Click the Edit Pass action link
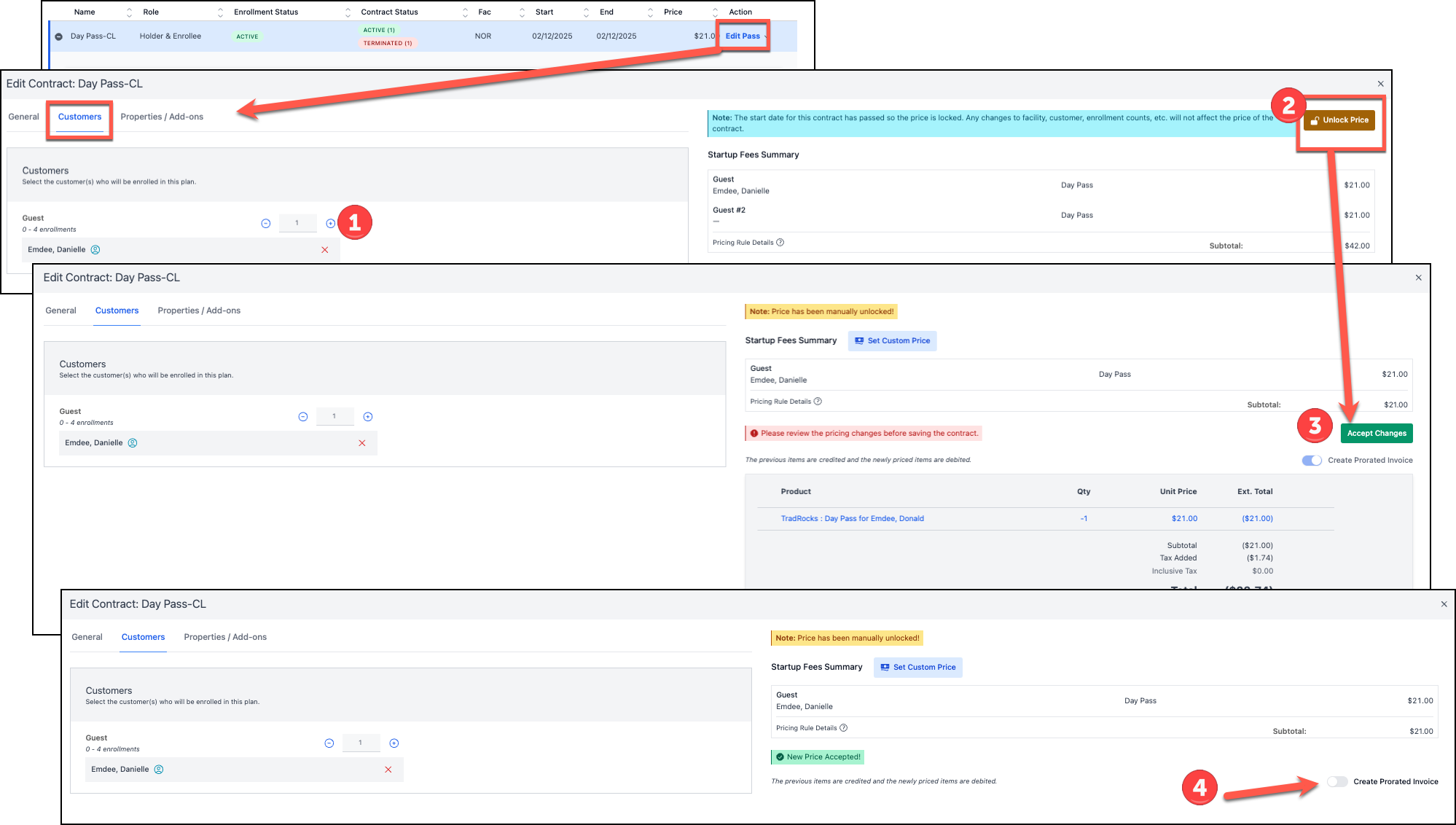The image size is (1456, 825). tap(742, 36)
